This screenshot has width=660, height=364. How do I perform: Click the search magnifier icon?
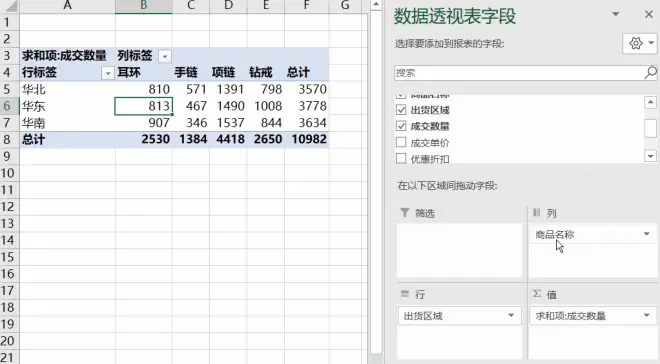[x=650, y=72]
